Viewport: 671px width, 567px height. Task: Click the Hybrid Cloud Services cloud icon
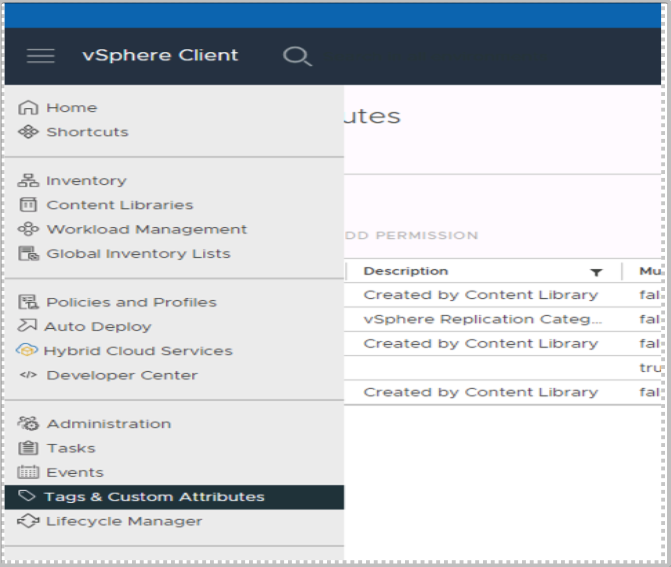tap(27, 350)
